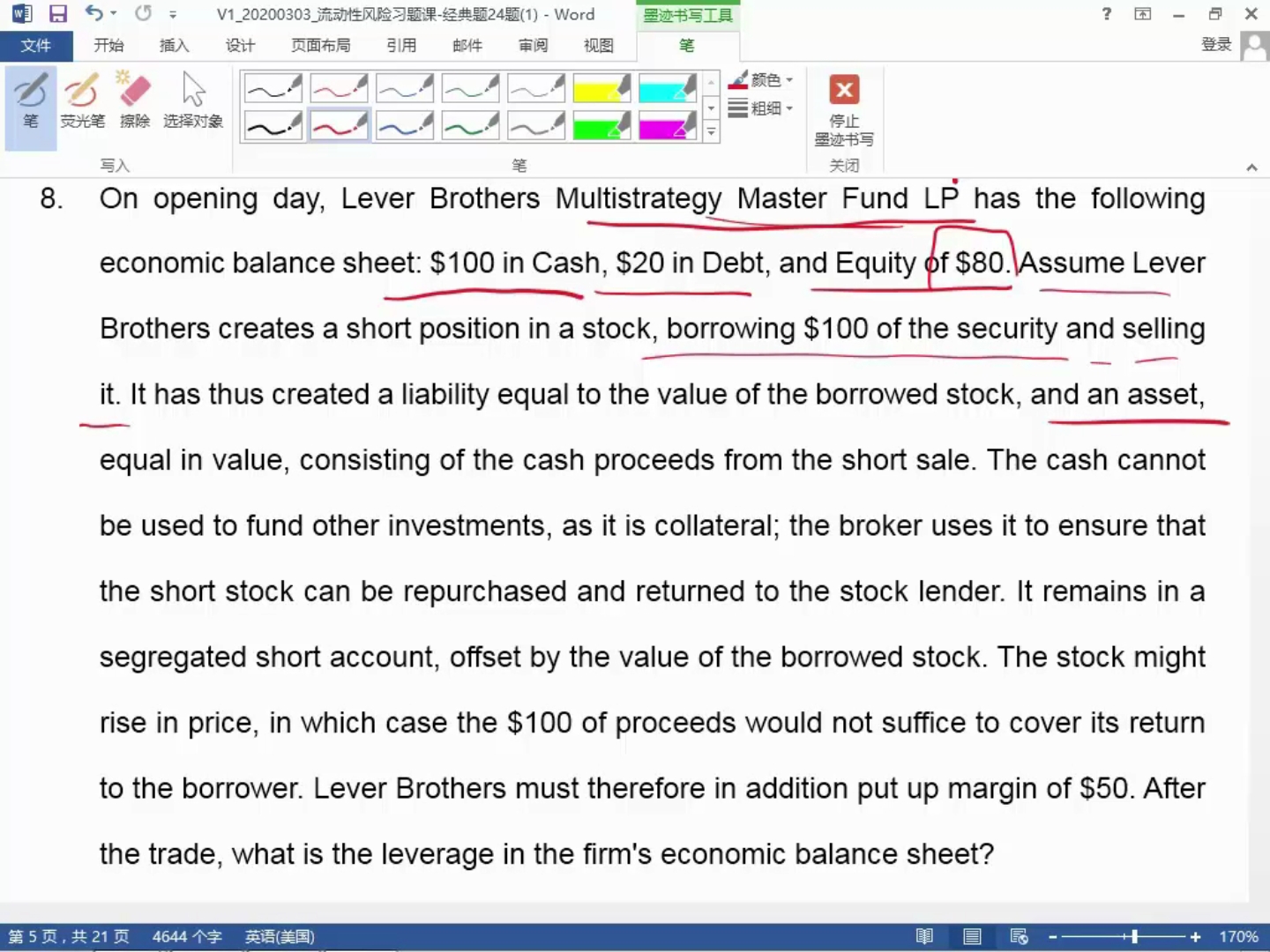Zoom in with the plus button

pos(1195,937)
